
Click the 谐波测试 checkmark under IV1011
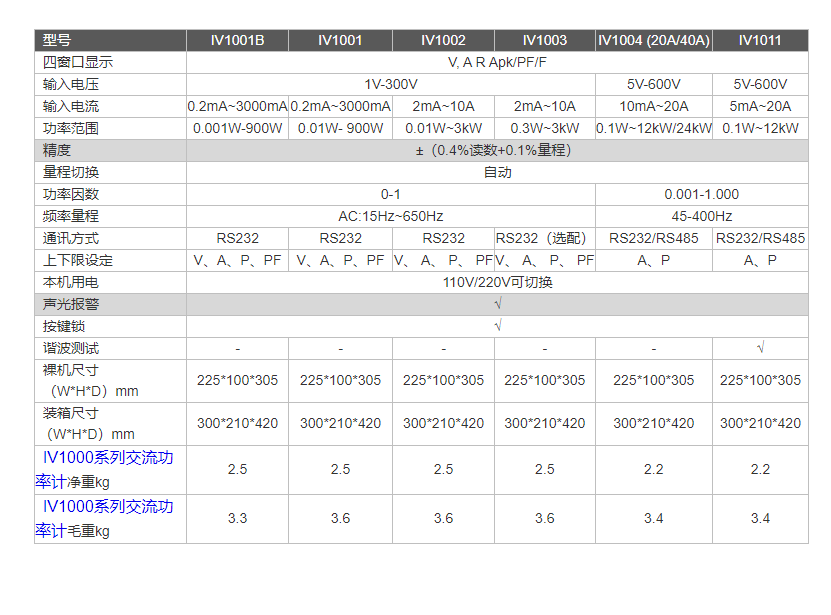pyautogui.click(x=760, y=348)
